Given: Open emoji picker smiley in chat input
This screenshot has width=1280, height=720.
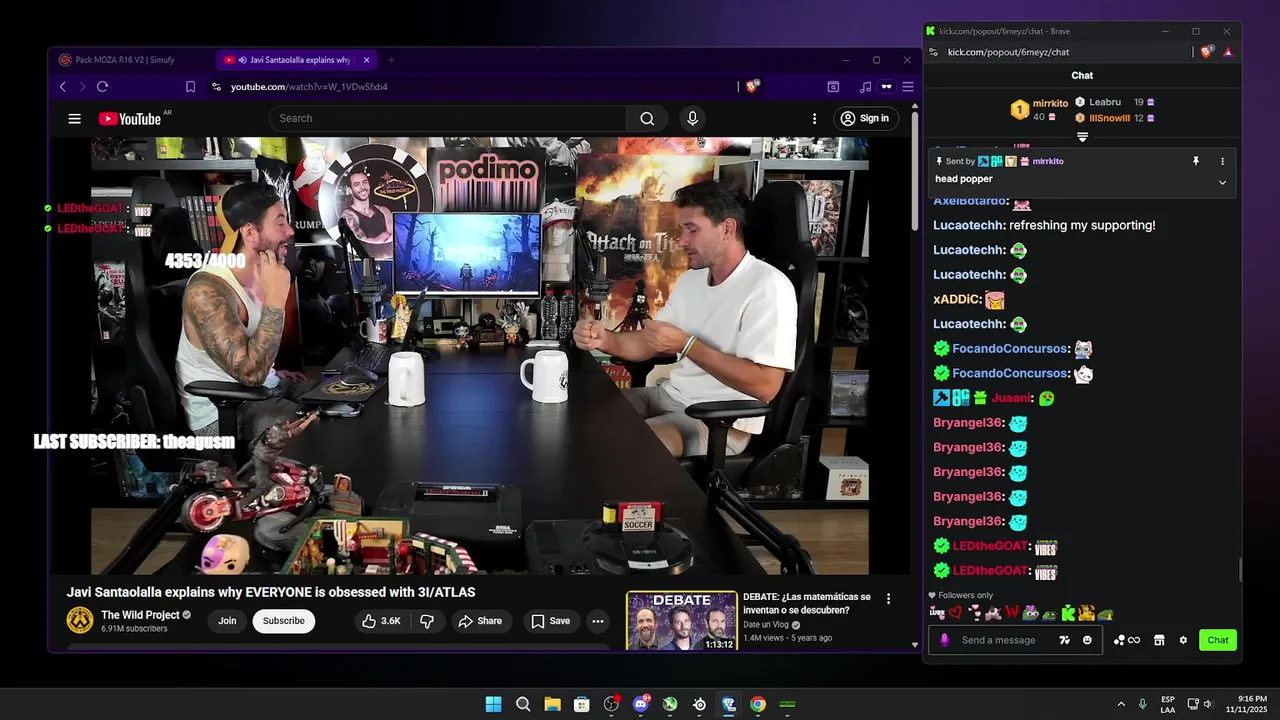Looking at the screenshot, I should [x=1087, y=640].
